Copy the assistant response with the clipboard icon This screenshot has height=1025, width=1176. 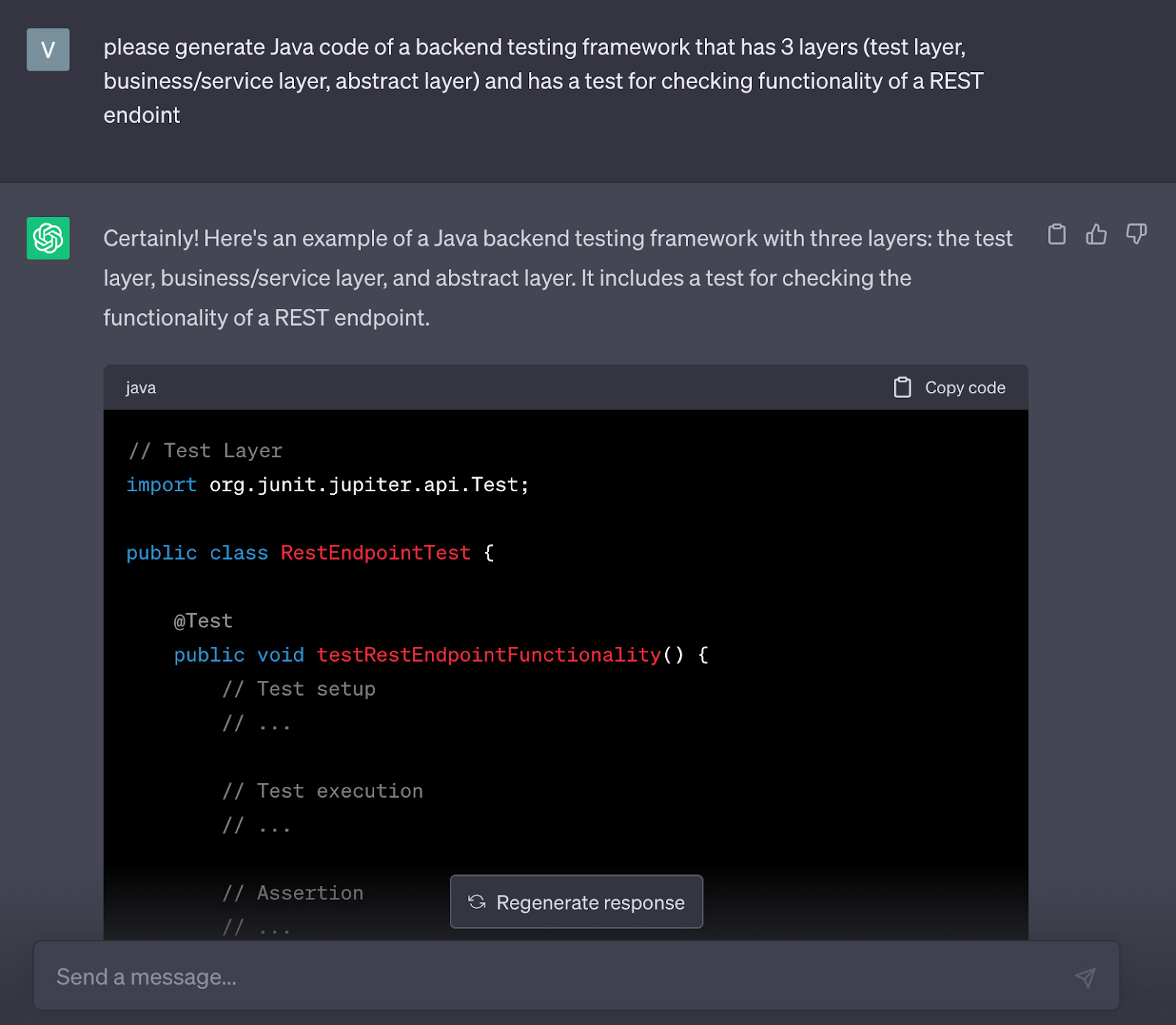(x=1056, y=235)
